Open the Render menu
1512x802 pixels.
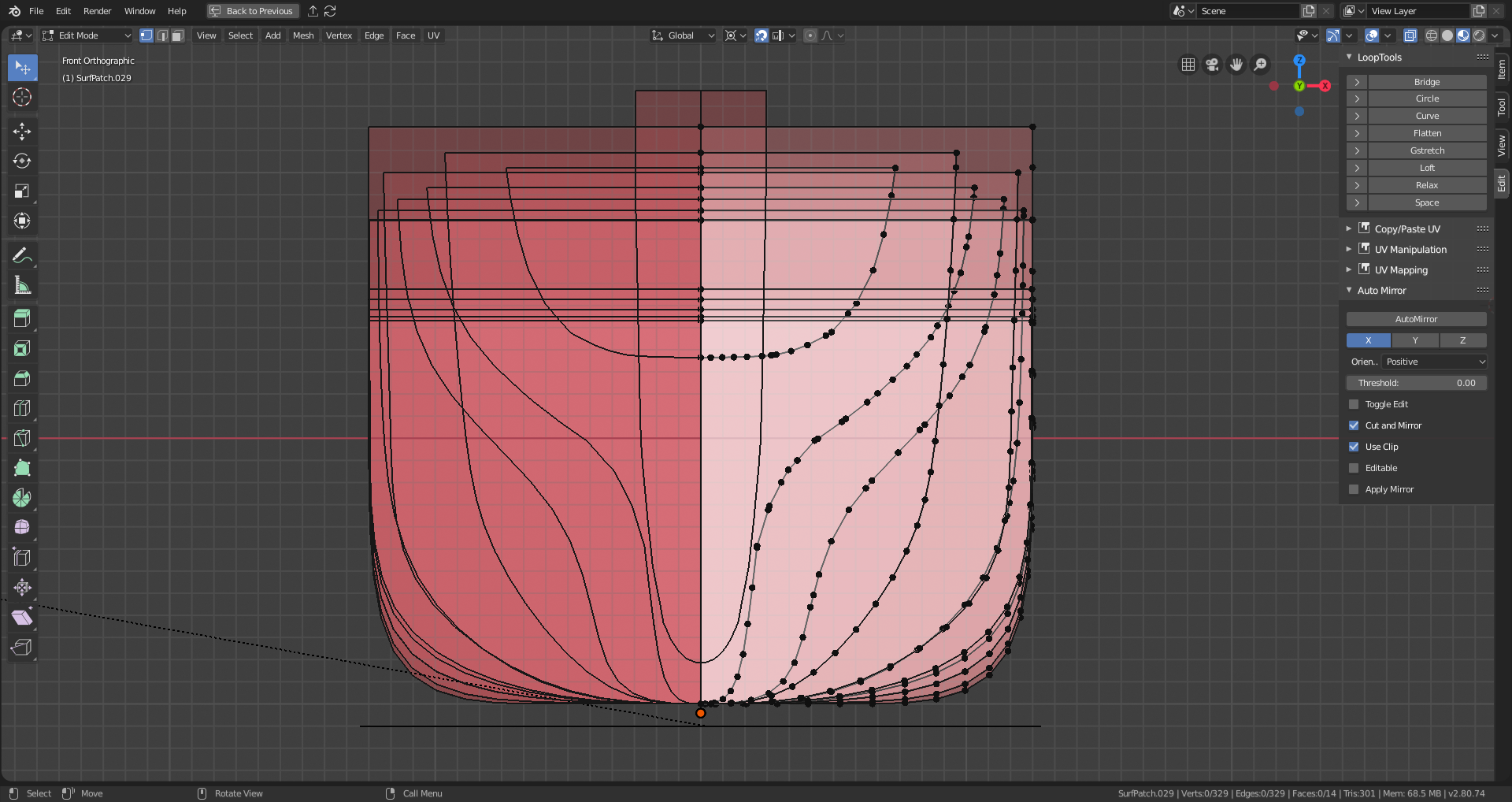(97, 11)
